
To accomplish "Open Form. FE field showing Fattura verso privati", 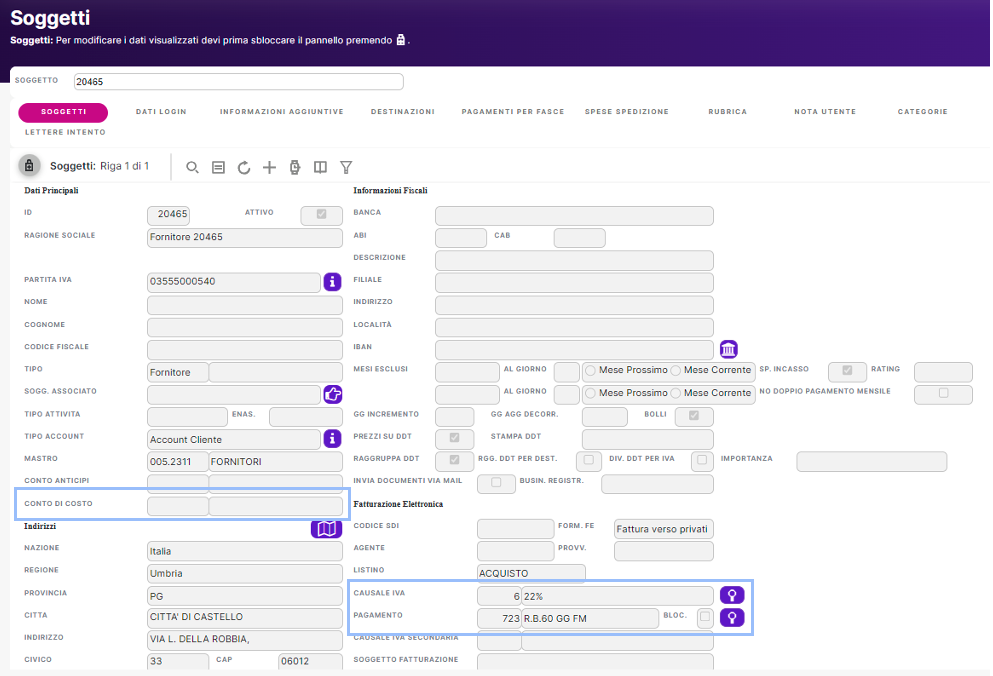I will (663, 529).
